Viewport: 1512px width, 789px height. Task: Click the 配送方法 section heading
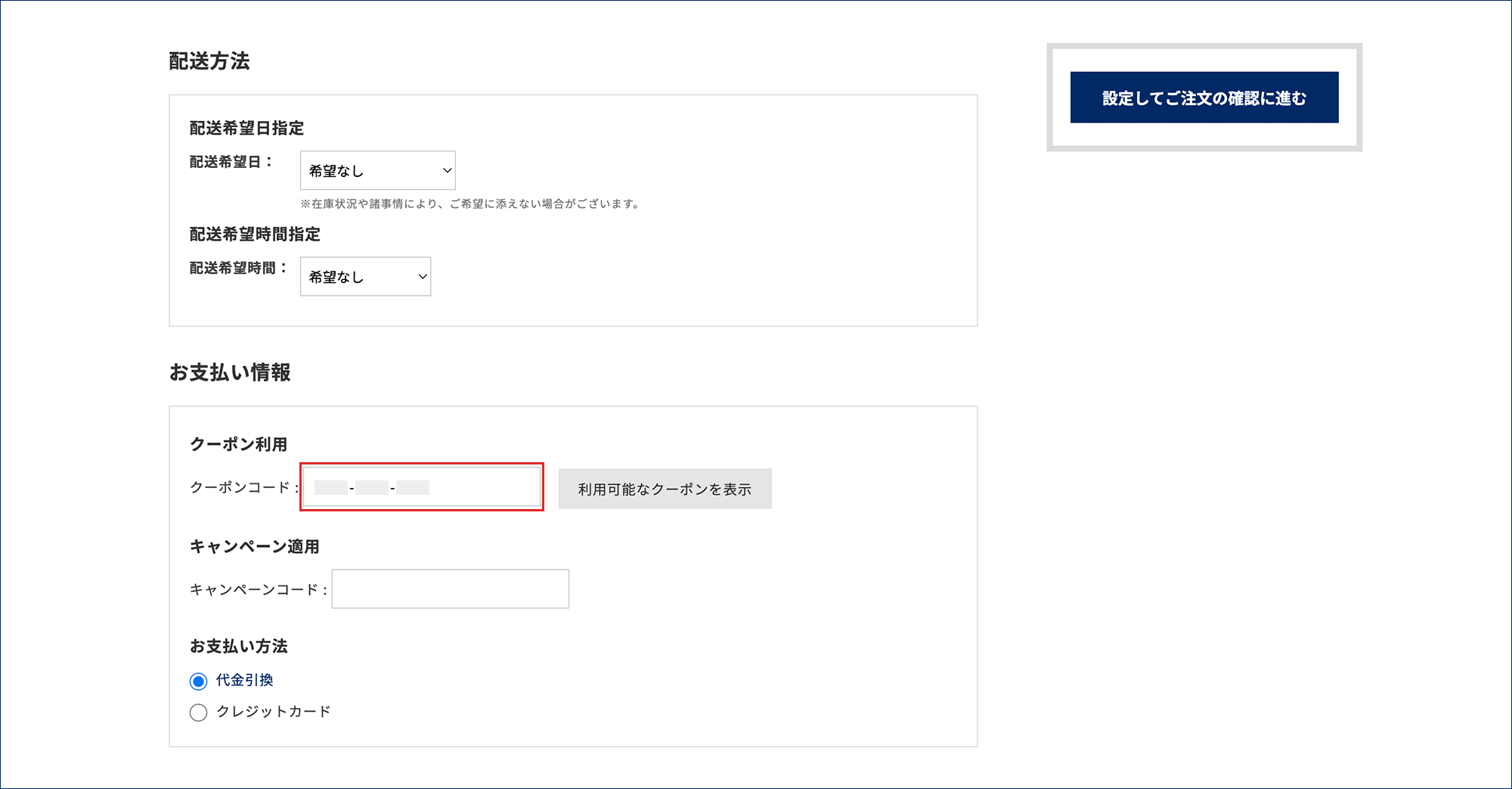point(209,61)
